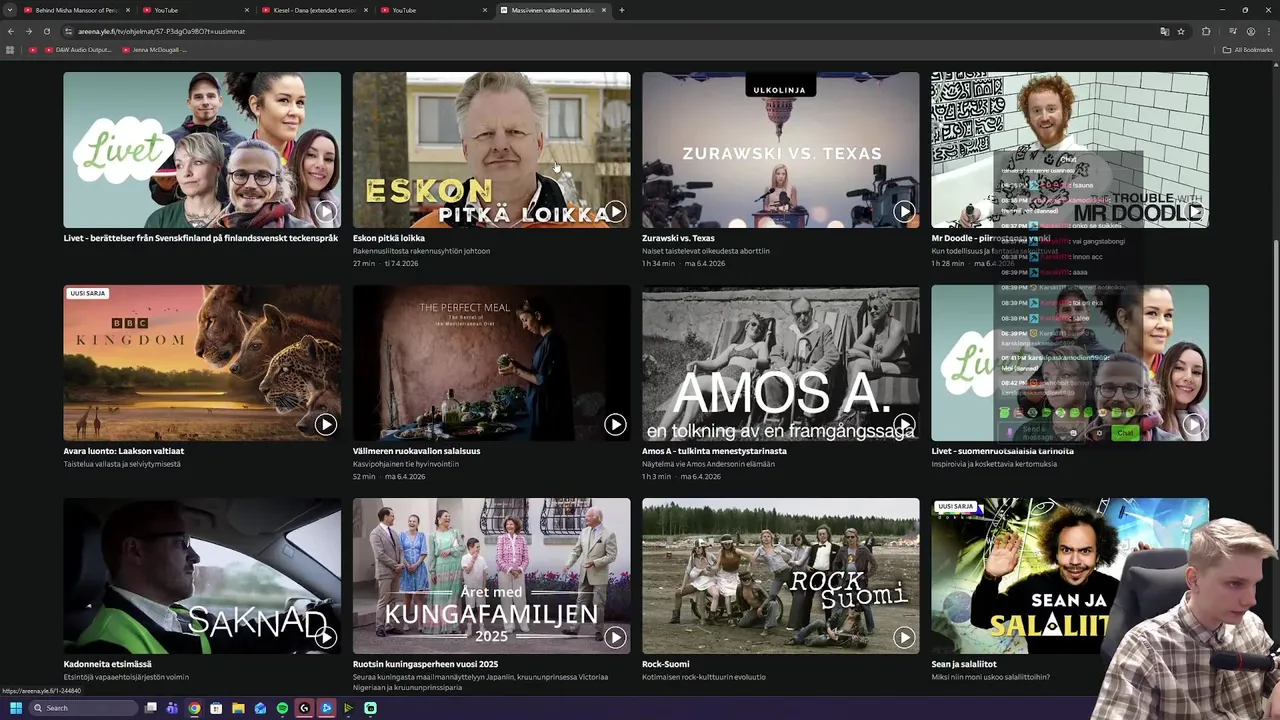Bookmark this page with the star icon
The image size is (1280, 720).
1181,31
